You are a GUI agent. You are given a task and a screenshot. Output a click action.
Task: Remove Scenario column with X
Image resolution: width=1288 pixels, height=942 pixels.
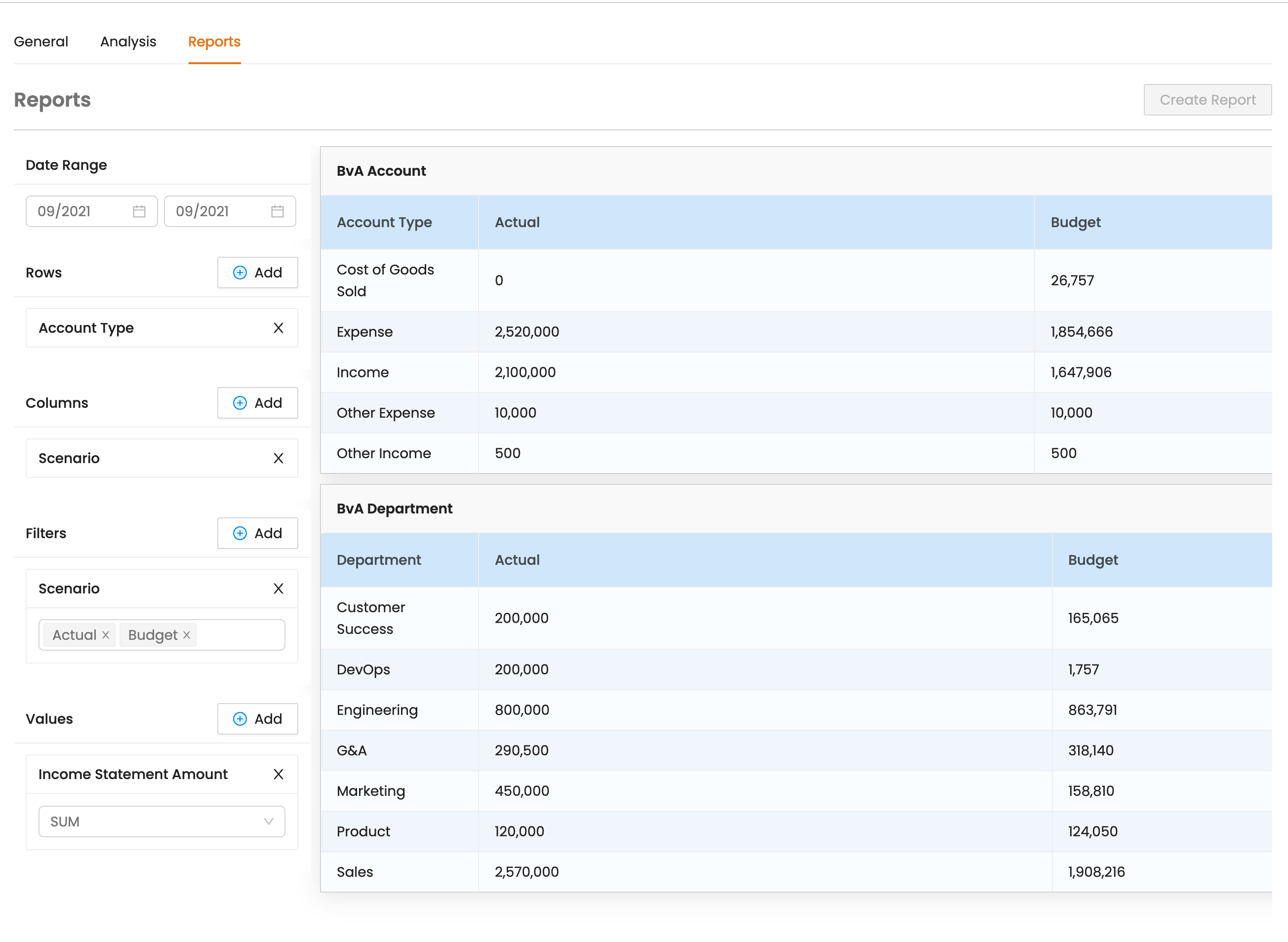click(279, 459)
